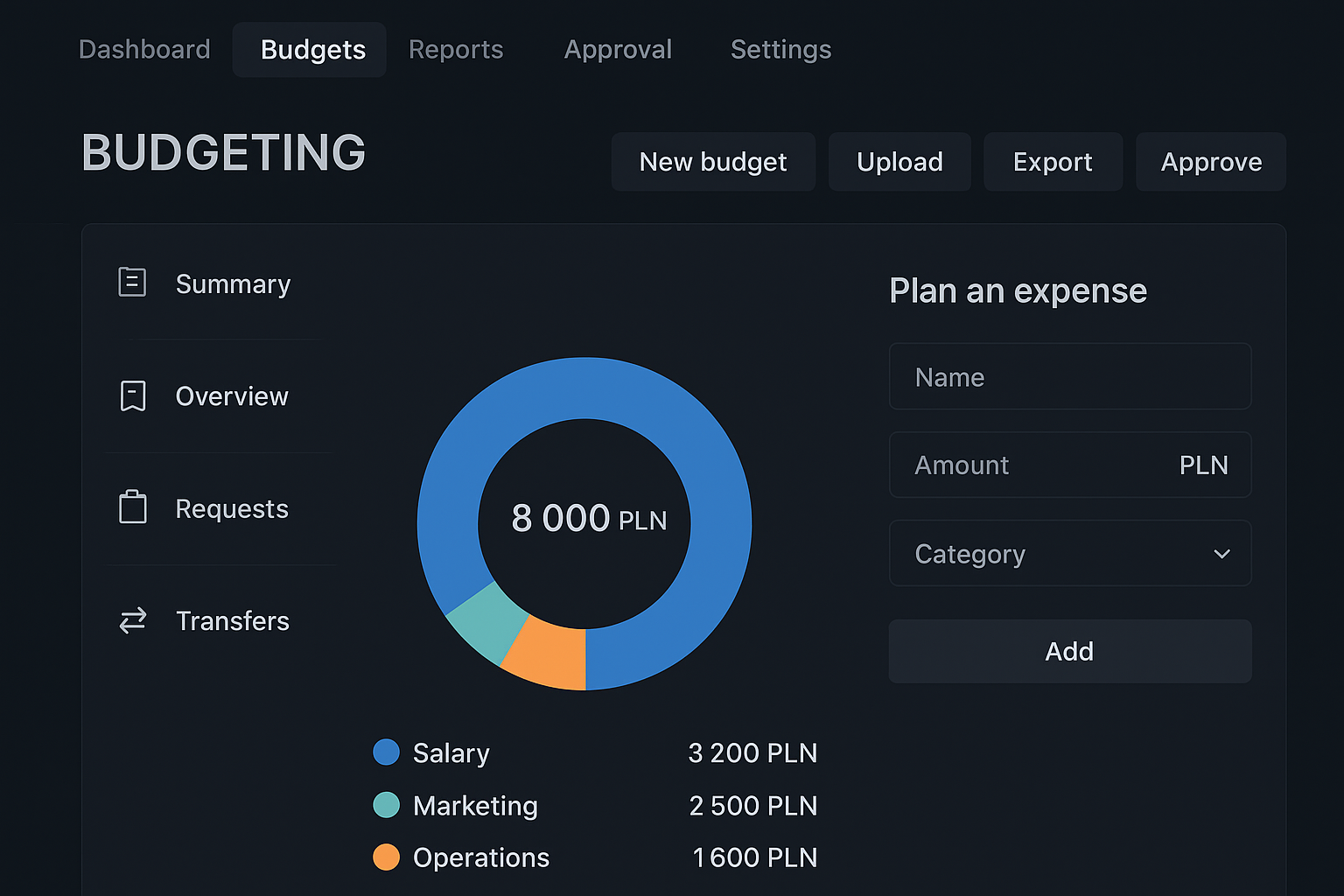Click the Requests clipboard icon
Screen dimensions: 1344x896
133,507
